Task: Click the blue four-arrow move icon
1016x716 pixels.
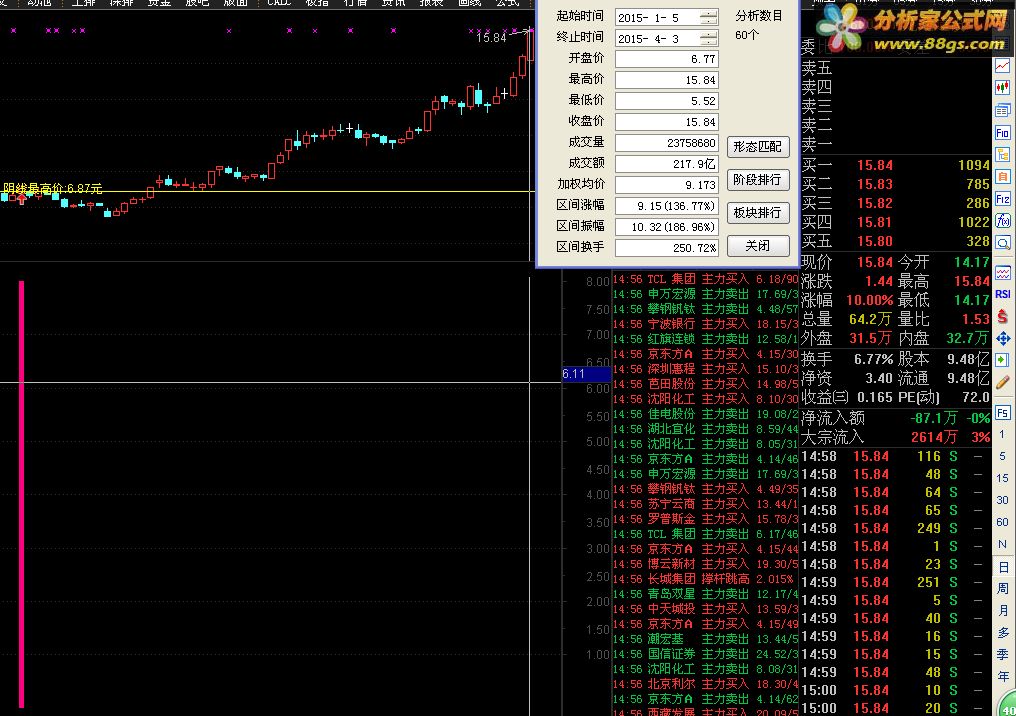Action: [1002, 338]
